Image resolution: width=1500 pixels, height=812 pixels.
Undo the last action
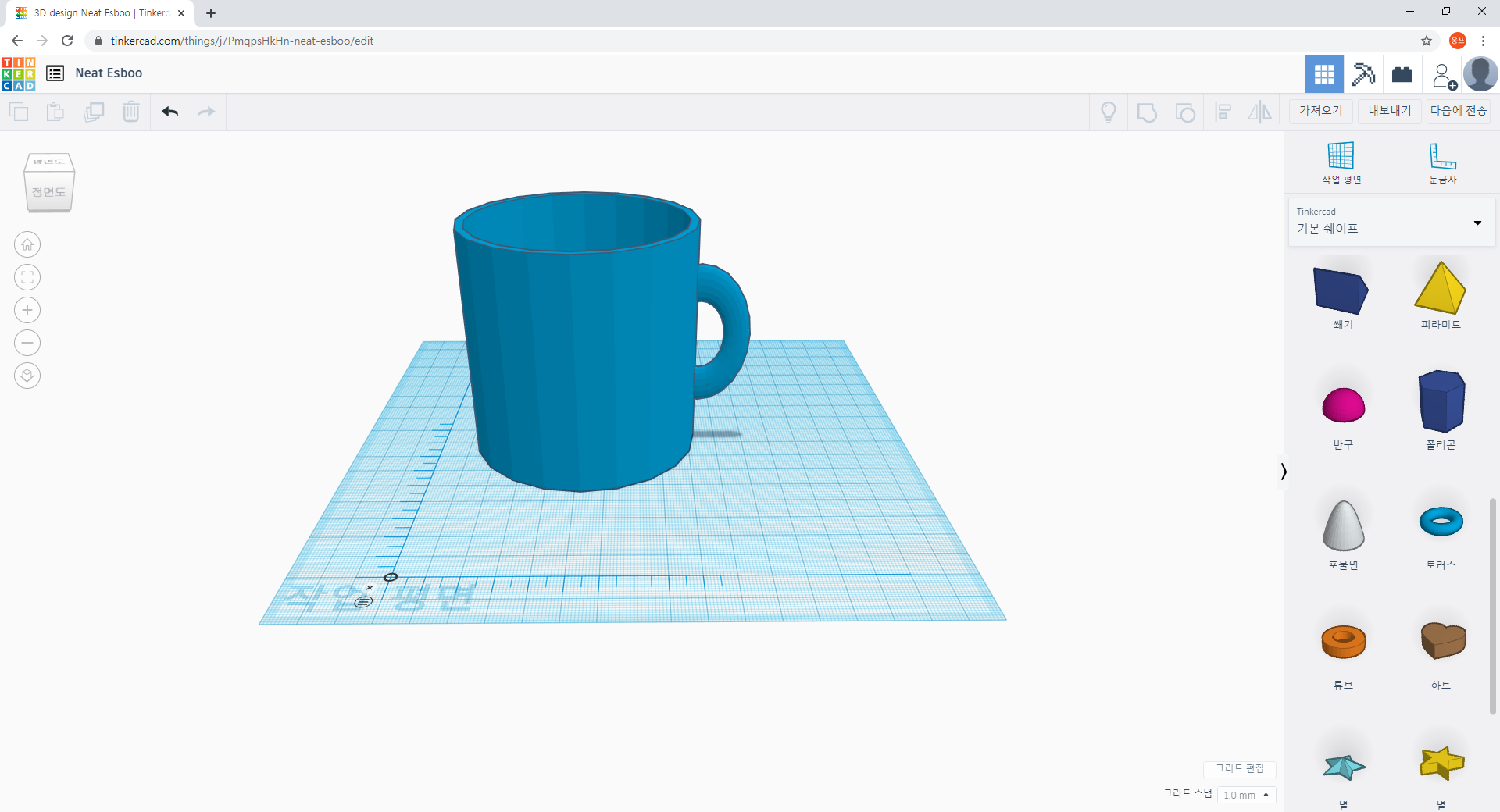click(170, 112)
